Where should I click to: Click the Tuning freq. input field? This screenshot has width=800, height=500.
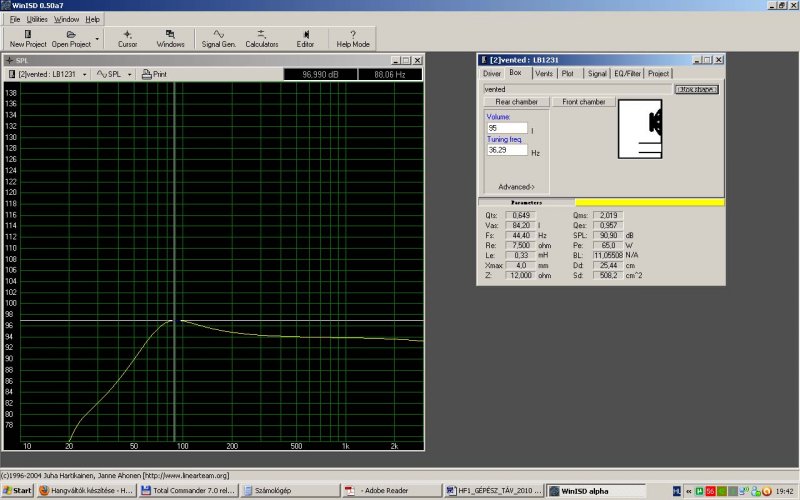(506, 151)
